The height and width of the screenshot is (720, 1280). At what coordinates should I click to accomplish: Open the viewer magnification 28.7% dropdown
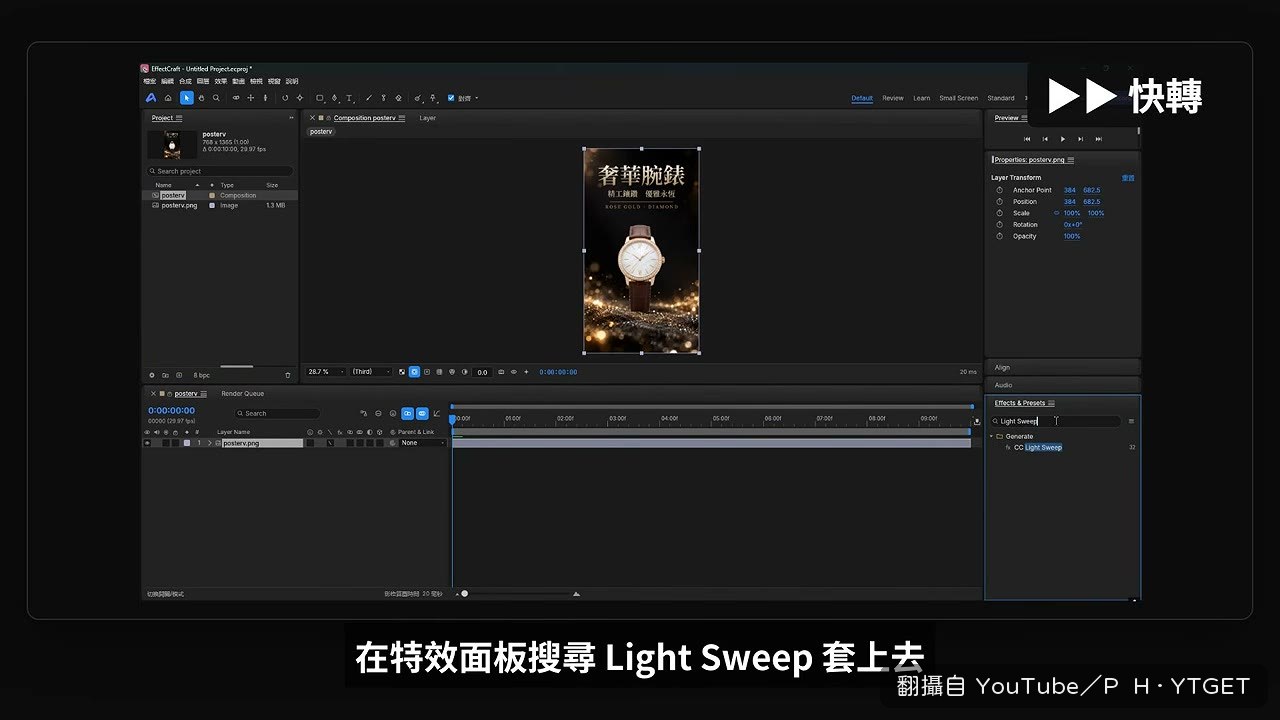coord(325,372)
